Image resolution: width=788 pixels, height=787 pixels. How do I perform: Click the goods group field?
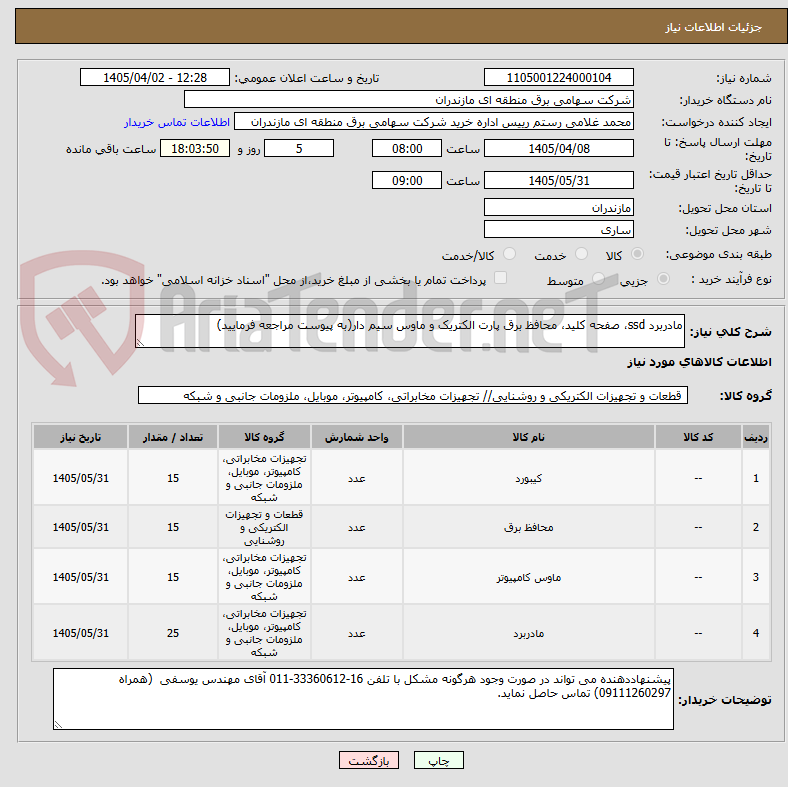(x=413, y=395)
